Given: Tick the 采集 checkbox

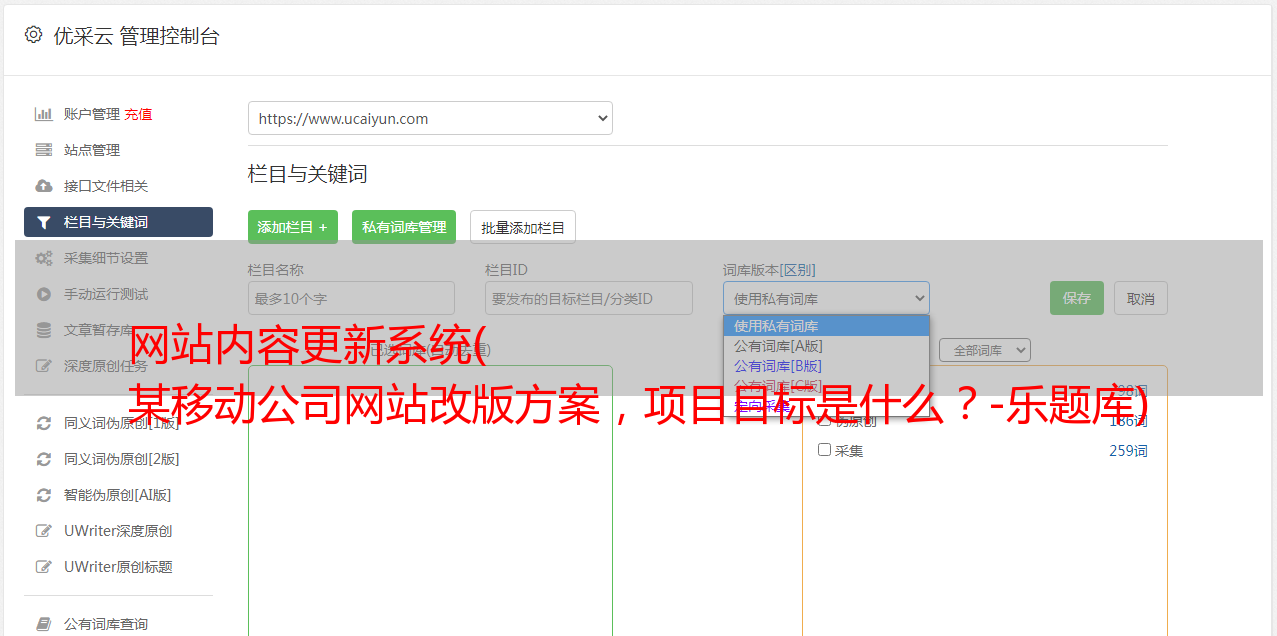Looking at the screenshot, I should click(824, 450).
